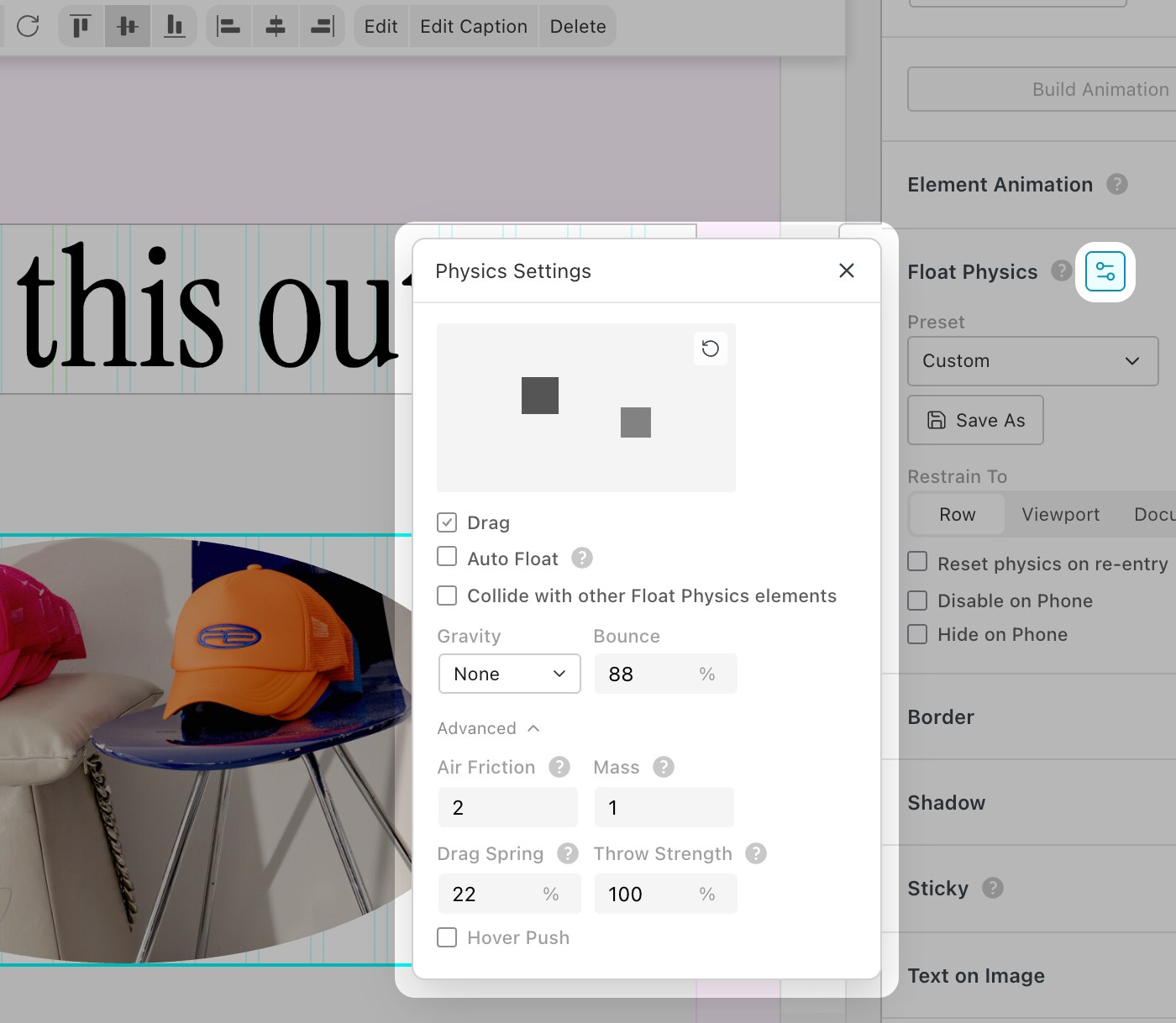Screen dimensions: 1176x1023
Task: Close the Physics Settings dialog
Action: coord(847,270)
